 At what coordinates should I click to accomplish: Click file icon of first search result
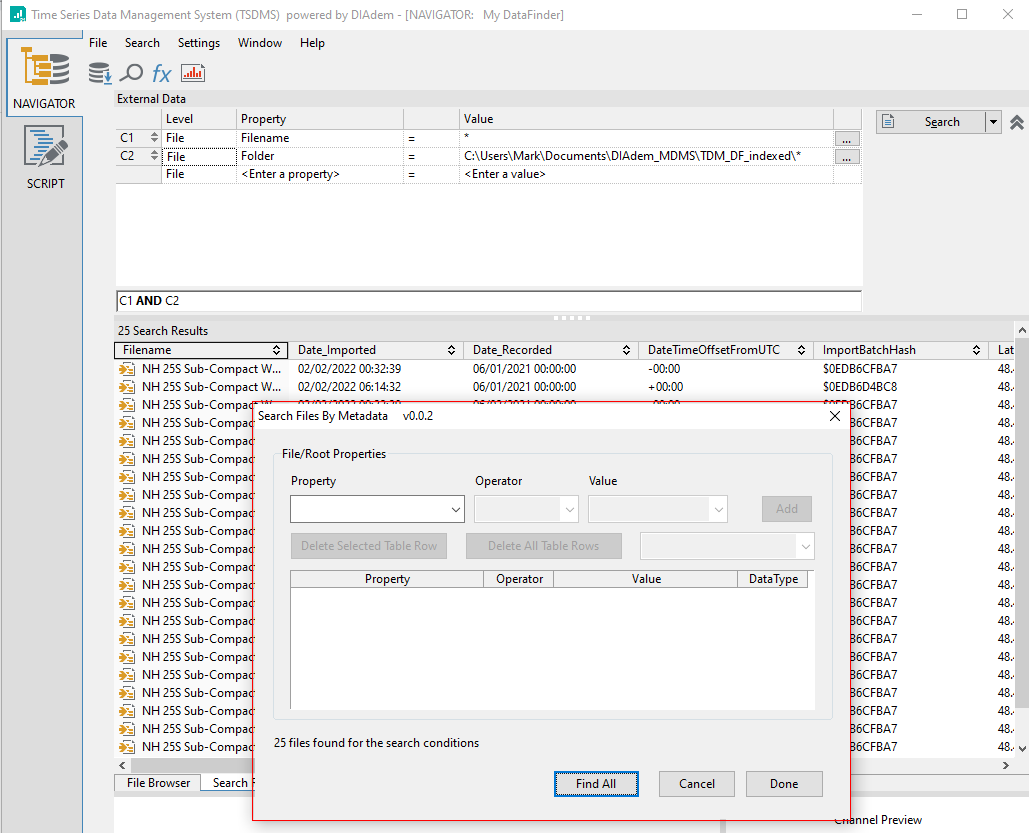point(127,369)
